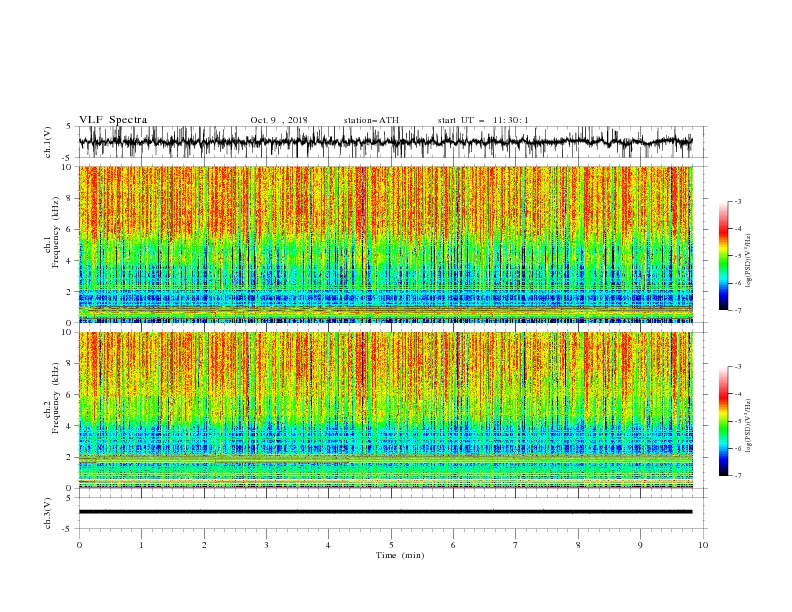Click the ch.2 spectrogram panel

pyautogui.click(x=385, y=410)
